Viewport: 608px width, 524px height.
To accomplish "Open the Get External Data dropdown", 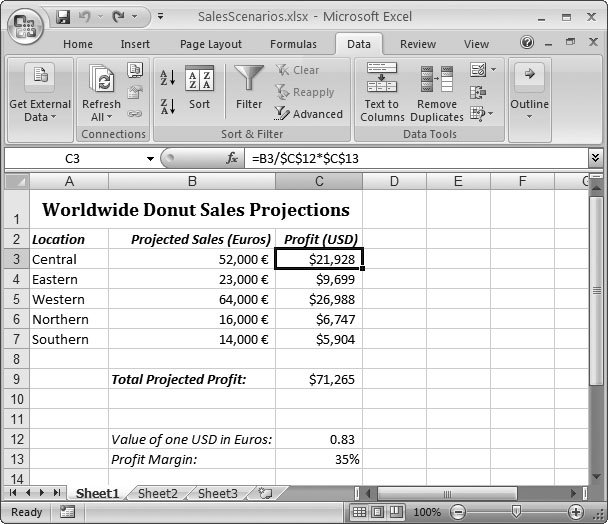I will click(40, 117).
